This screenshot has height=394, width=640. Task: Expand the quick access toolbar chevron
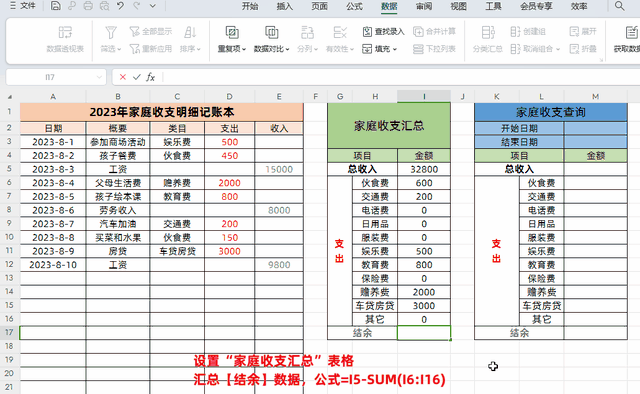[153, 6]
